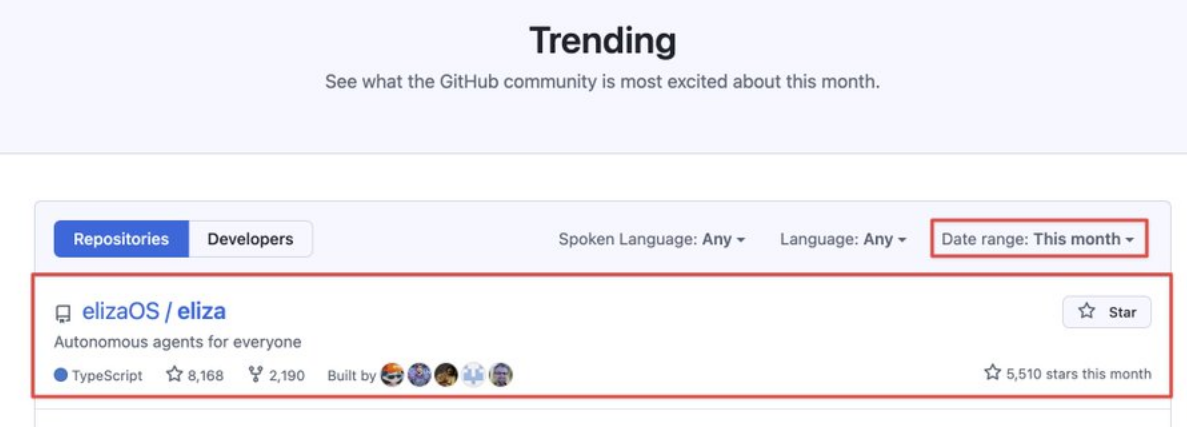Select the Repositories tab
Image resolution: width=1187 pixels, height=427 pixels.
121,239
